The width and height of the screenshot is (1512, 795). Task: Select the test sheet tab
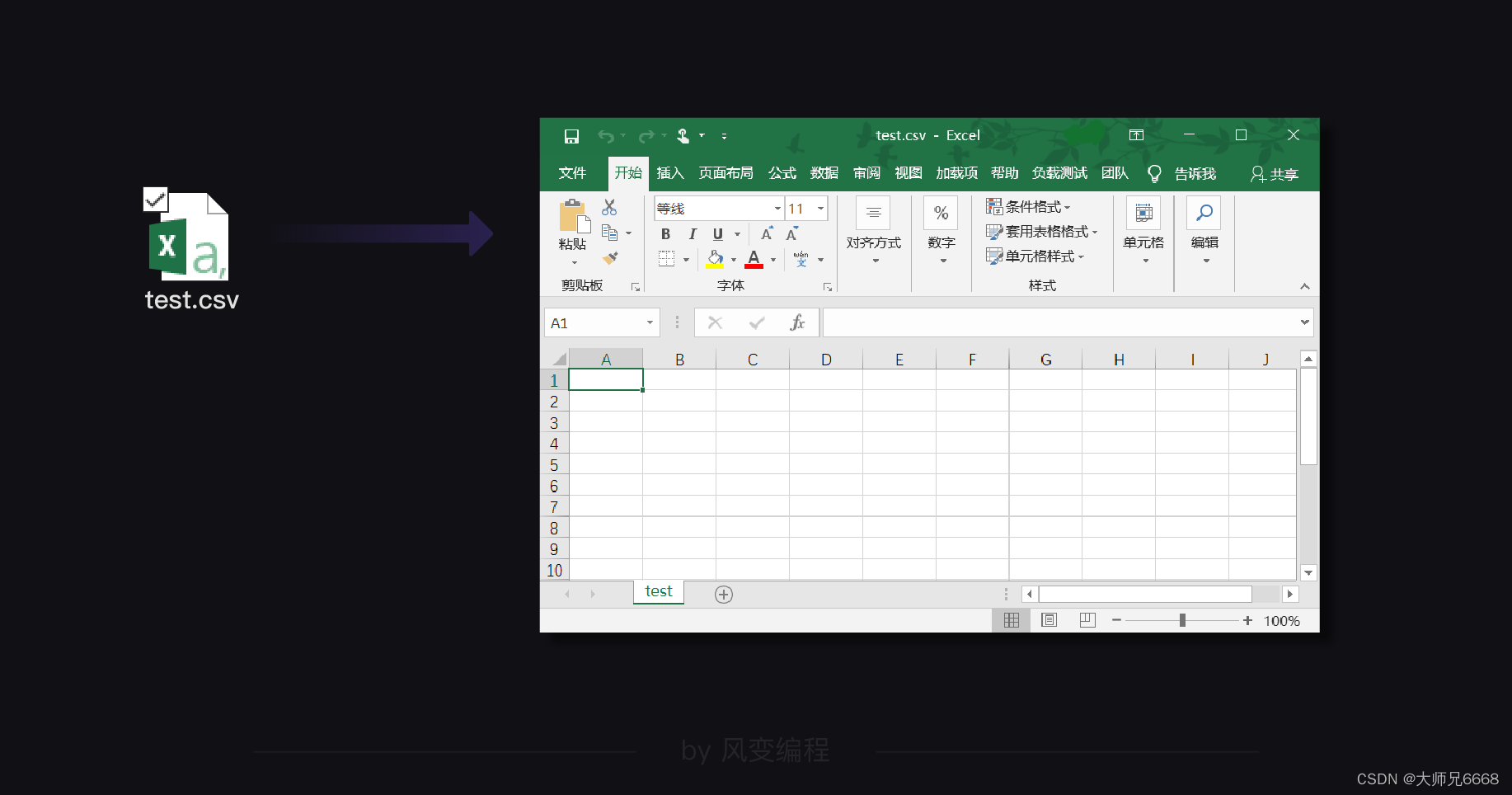coord(659,591)
